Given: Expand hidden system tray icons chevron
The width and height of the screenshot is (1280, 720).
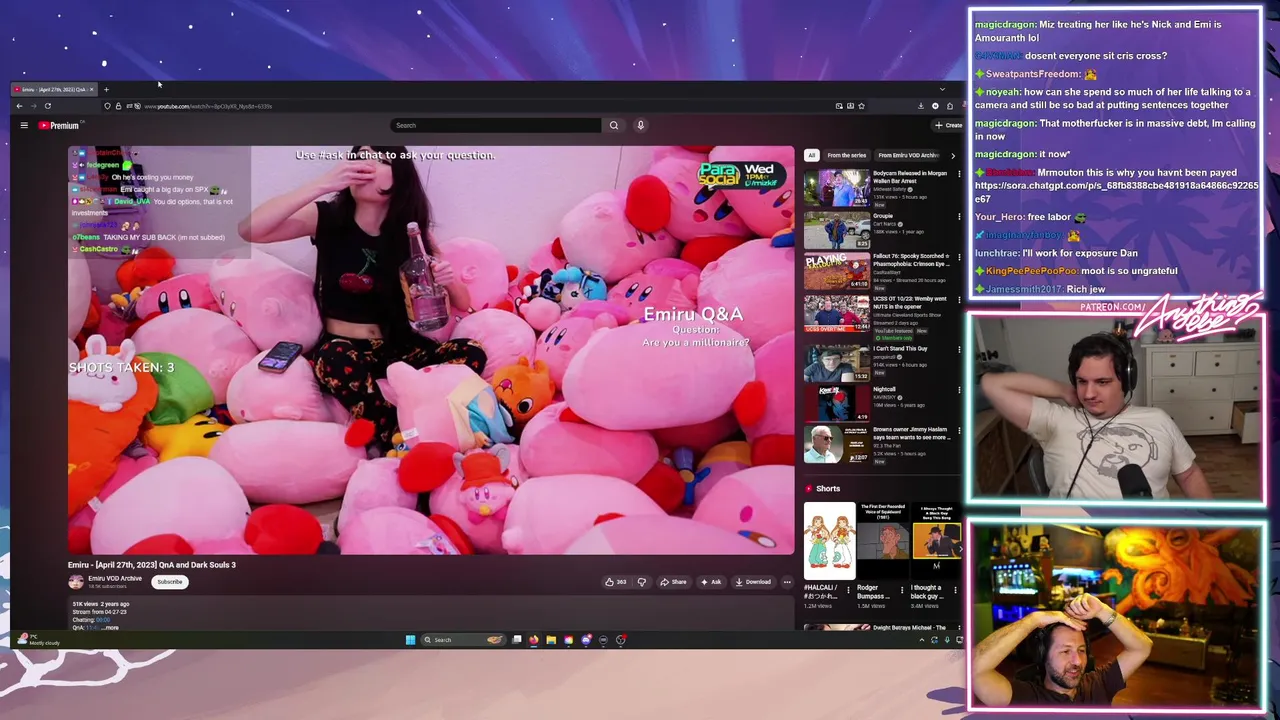Looking at the screenshot, I should coord(922,640).
